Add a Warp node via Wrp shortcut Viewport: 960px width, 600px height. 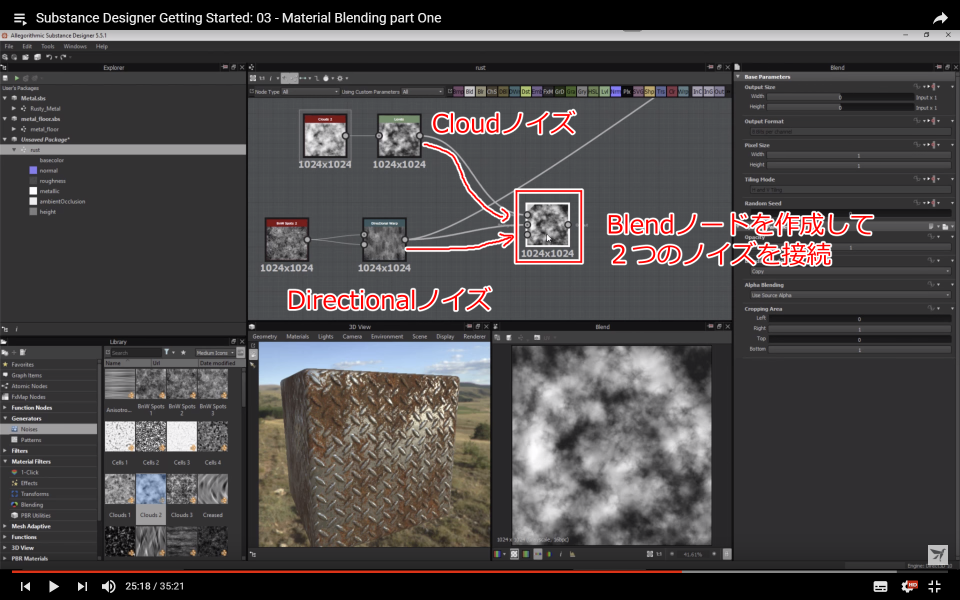pyautogui.click(x=683, y=92)
